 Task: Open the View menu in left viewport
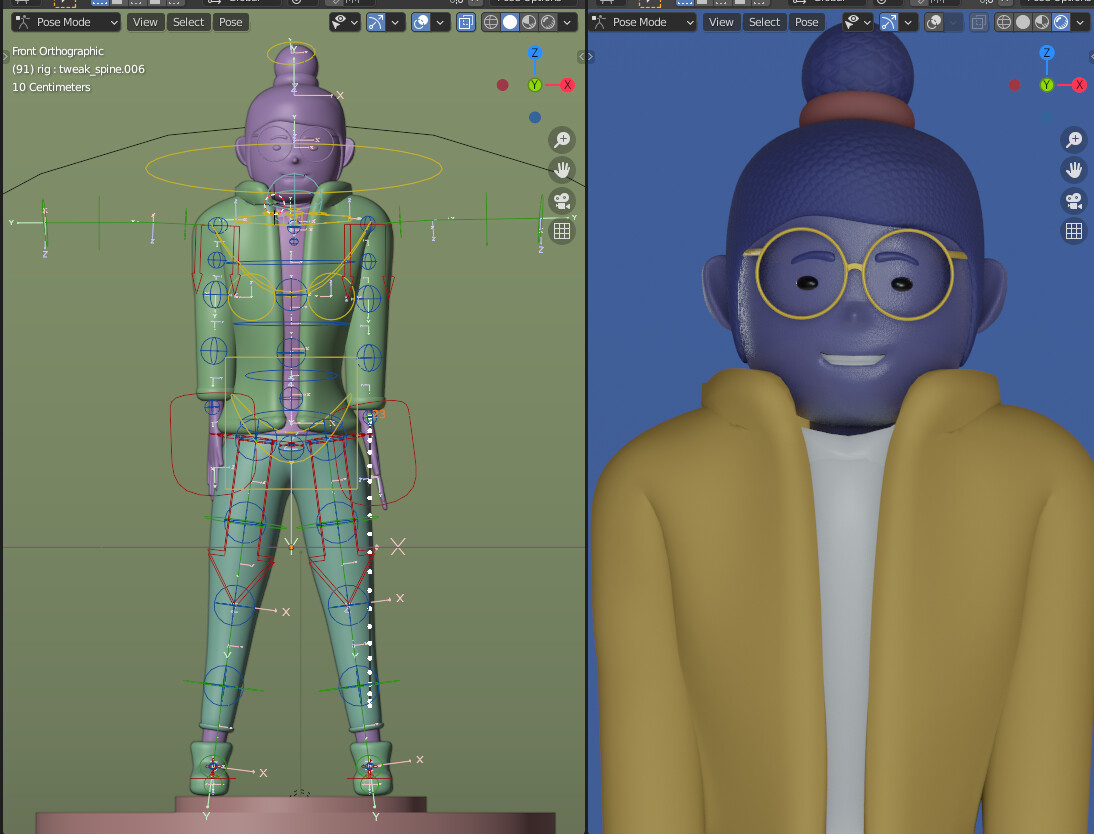coord(145,21)
